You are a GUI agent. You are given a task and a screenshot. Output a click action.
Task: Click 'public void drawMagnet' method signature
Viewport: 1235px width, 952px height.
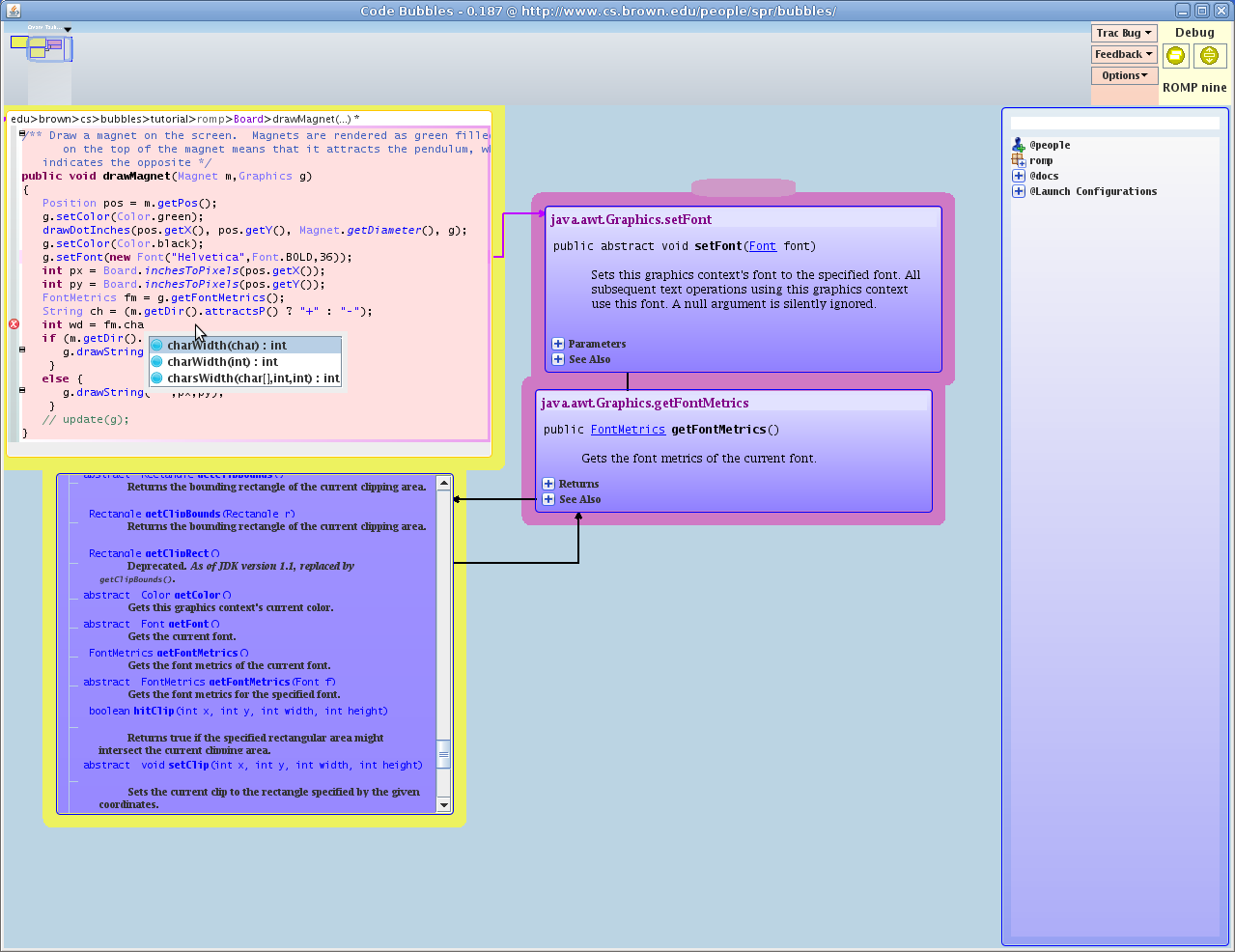coord(167,176)
